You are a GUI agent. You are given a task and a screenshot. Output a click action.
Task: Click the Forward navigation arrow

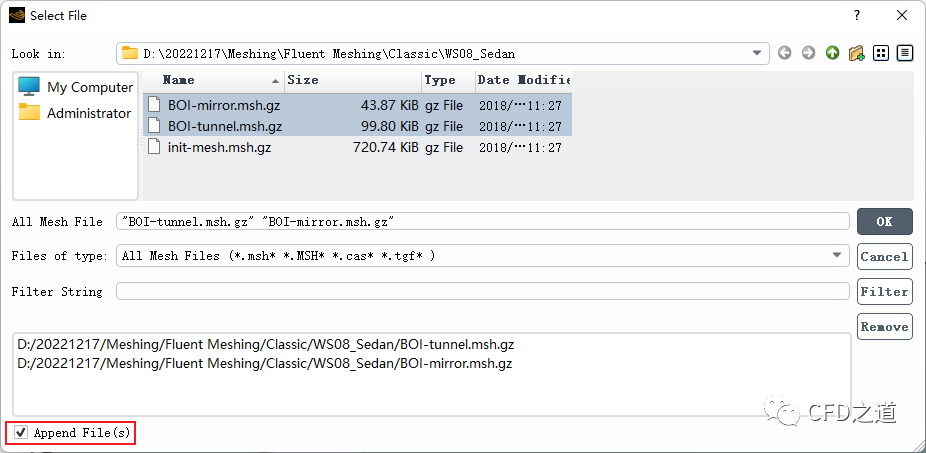point(808,53)
